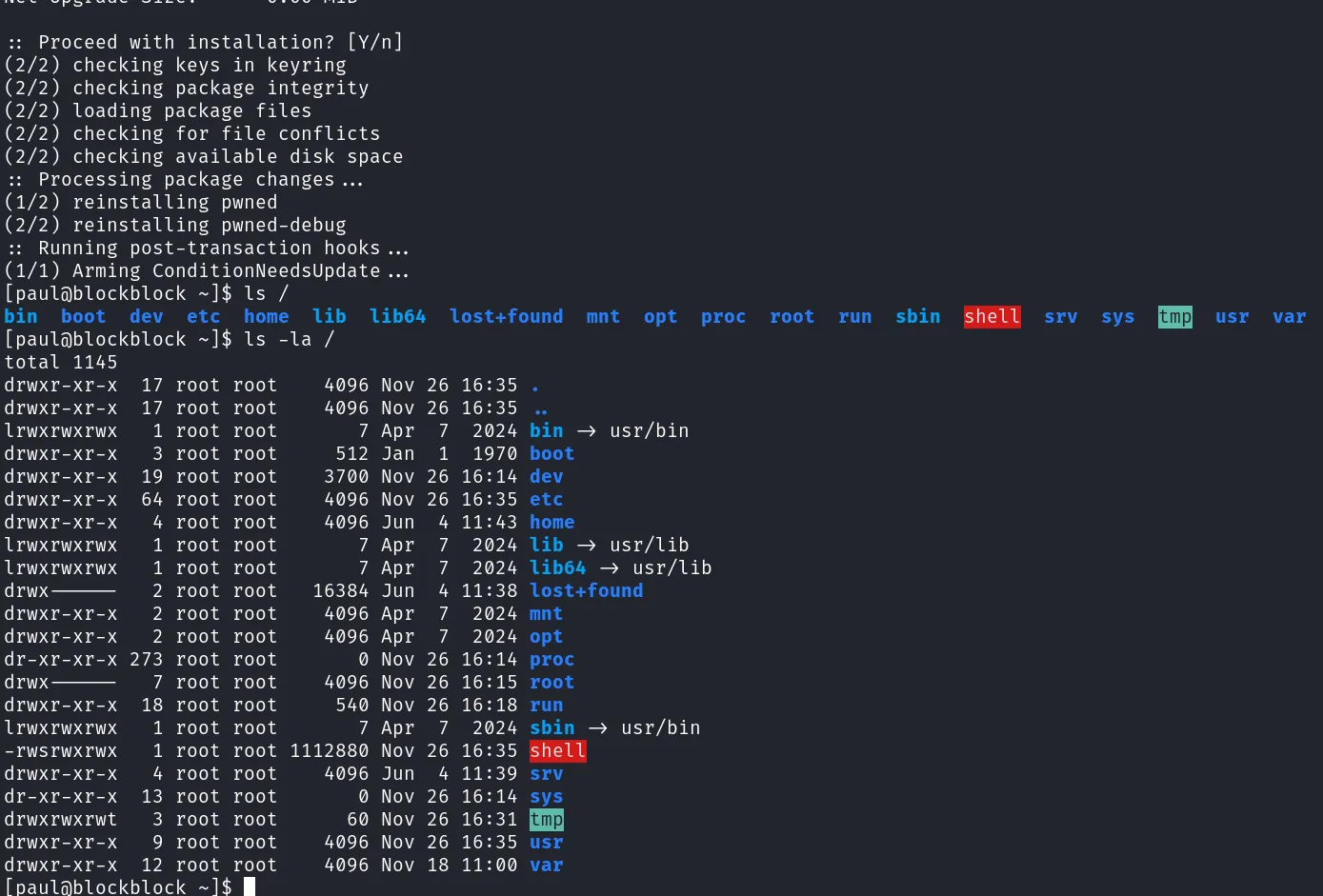Click the -rwsrwxrwx permission string
The width and height of the screenshot is (1323, 896).
61,750
